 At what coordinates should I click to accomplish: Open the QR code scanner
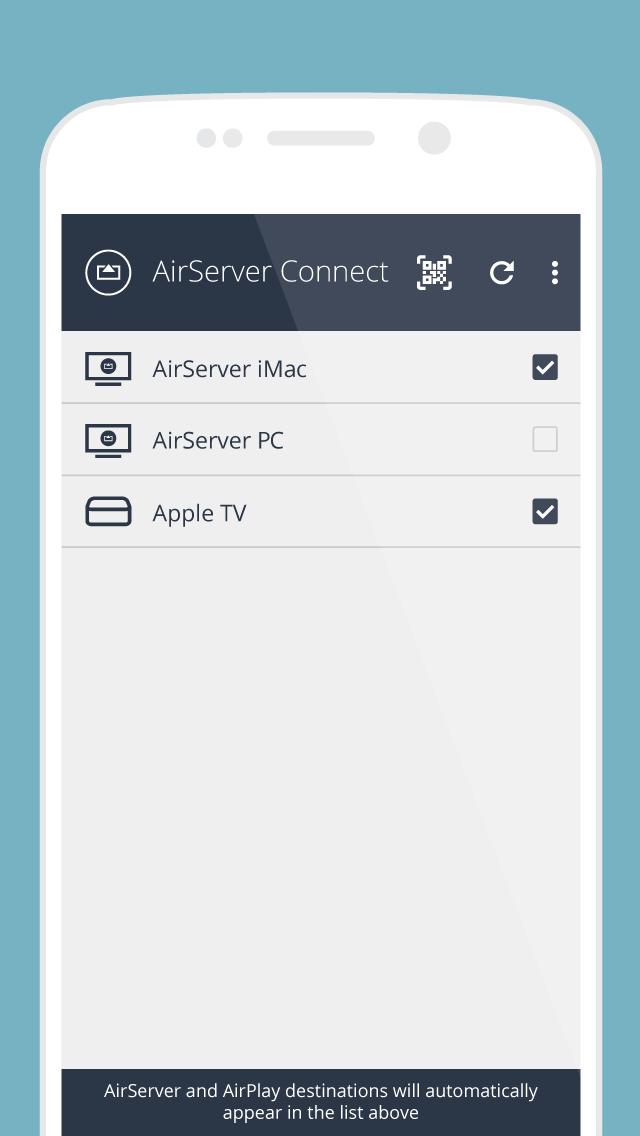click(434, 272)
